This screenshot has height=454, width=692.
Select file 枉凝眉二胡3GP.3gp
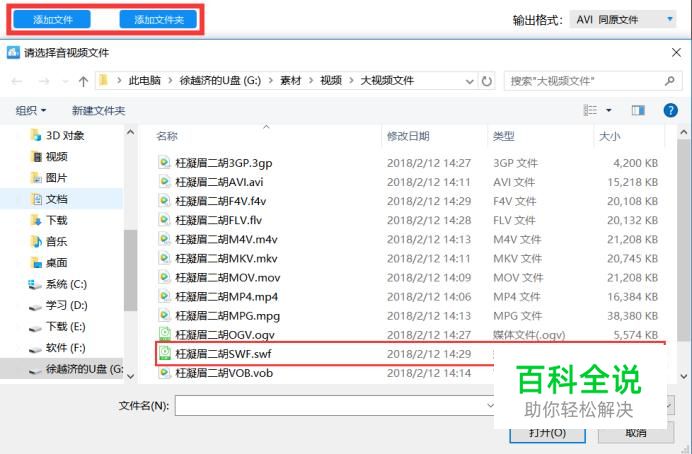tap(408, 163)
